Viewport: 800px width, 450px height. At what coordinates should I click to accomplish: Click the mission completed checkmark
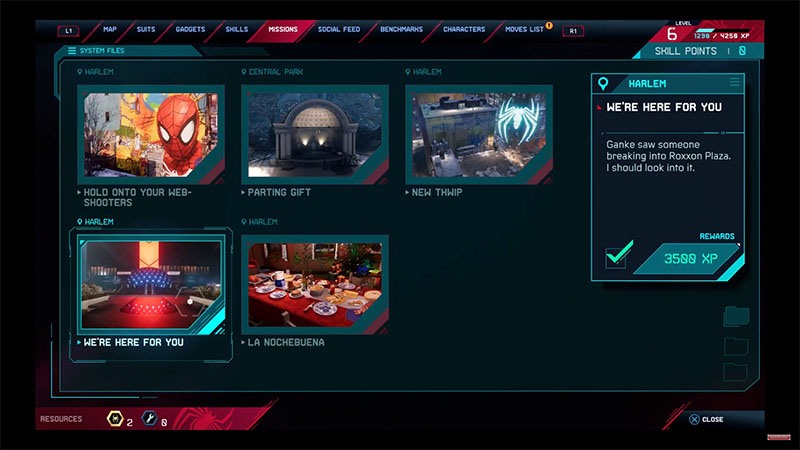click(x=618, y=254)
